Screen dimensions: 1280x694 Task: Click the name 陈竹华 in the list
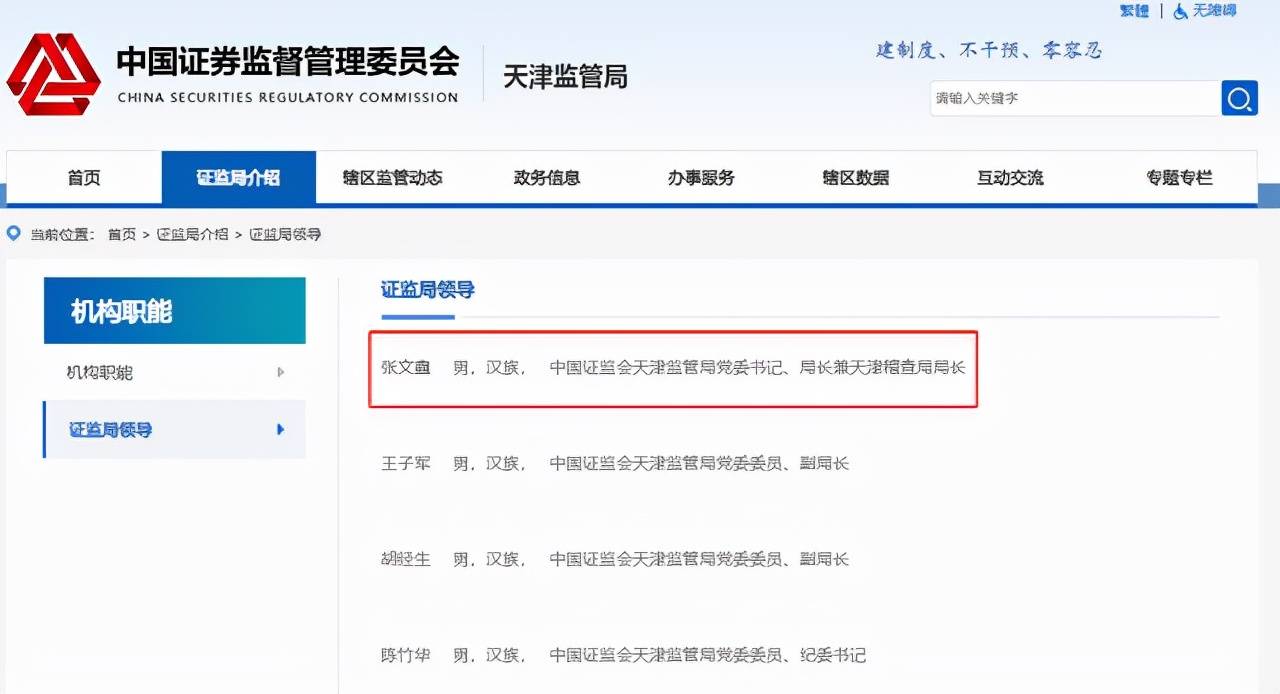pyautogui.click(x=406, y=655)
